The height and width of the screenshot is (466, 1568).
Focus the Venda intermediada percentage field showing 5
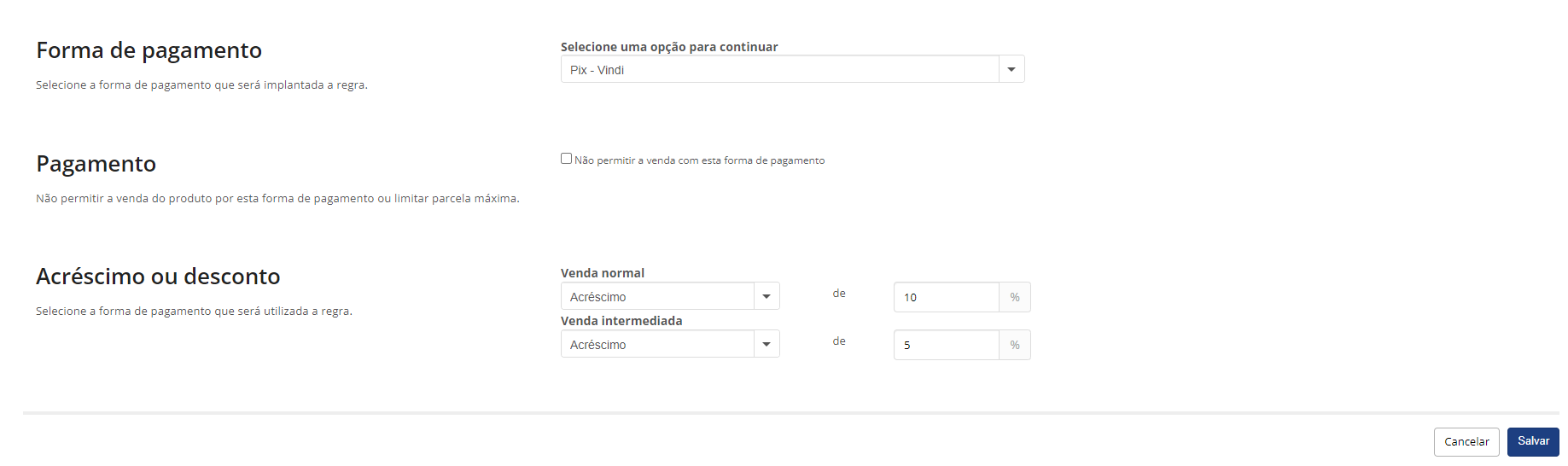coord(947,345)
